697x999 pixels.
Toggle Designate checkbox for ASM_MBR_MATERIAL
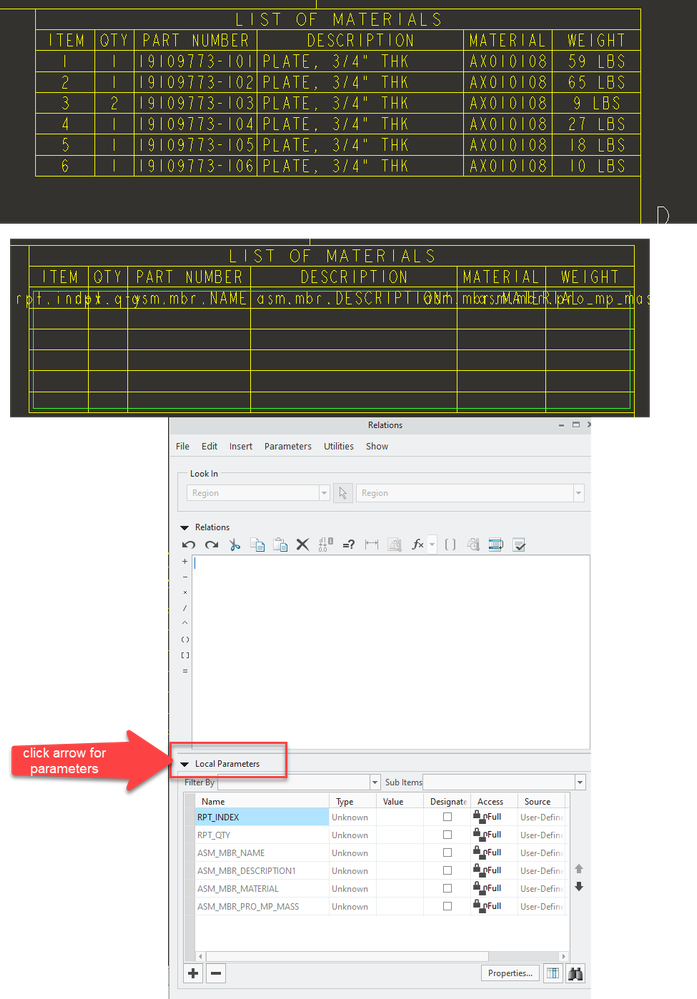pos(447,888)
